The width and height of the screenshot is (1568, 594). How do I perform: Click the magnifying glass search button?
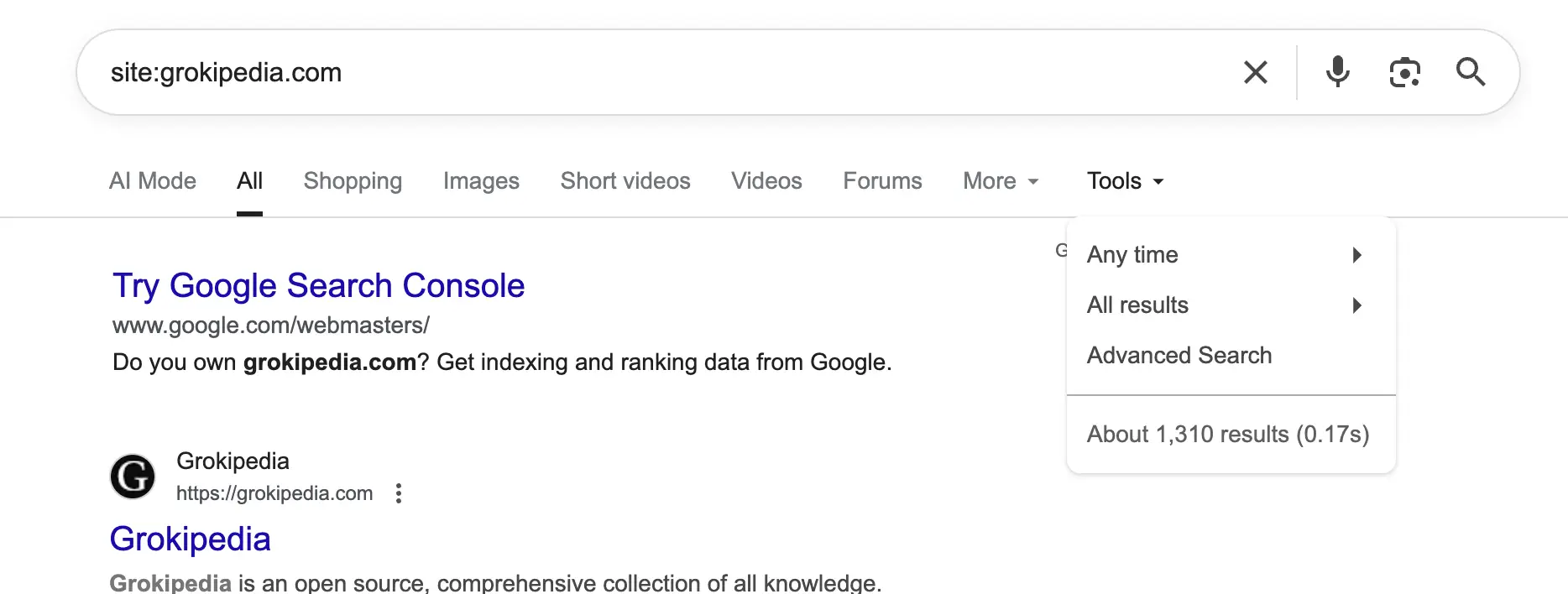[x=1471, y=72]
